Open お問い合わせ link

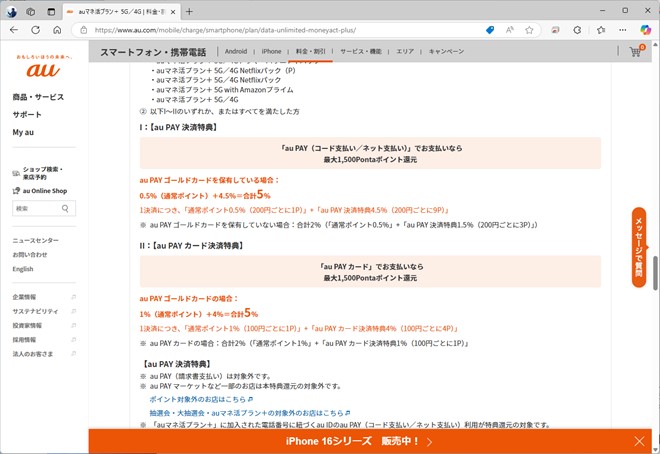[x=30, y=255]
